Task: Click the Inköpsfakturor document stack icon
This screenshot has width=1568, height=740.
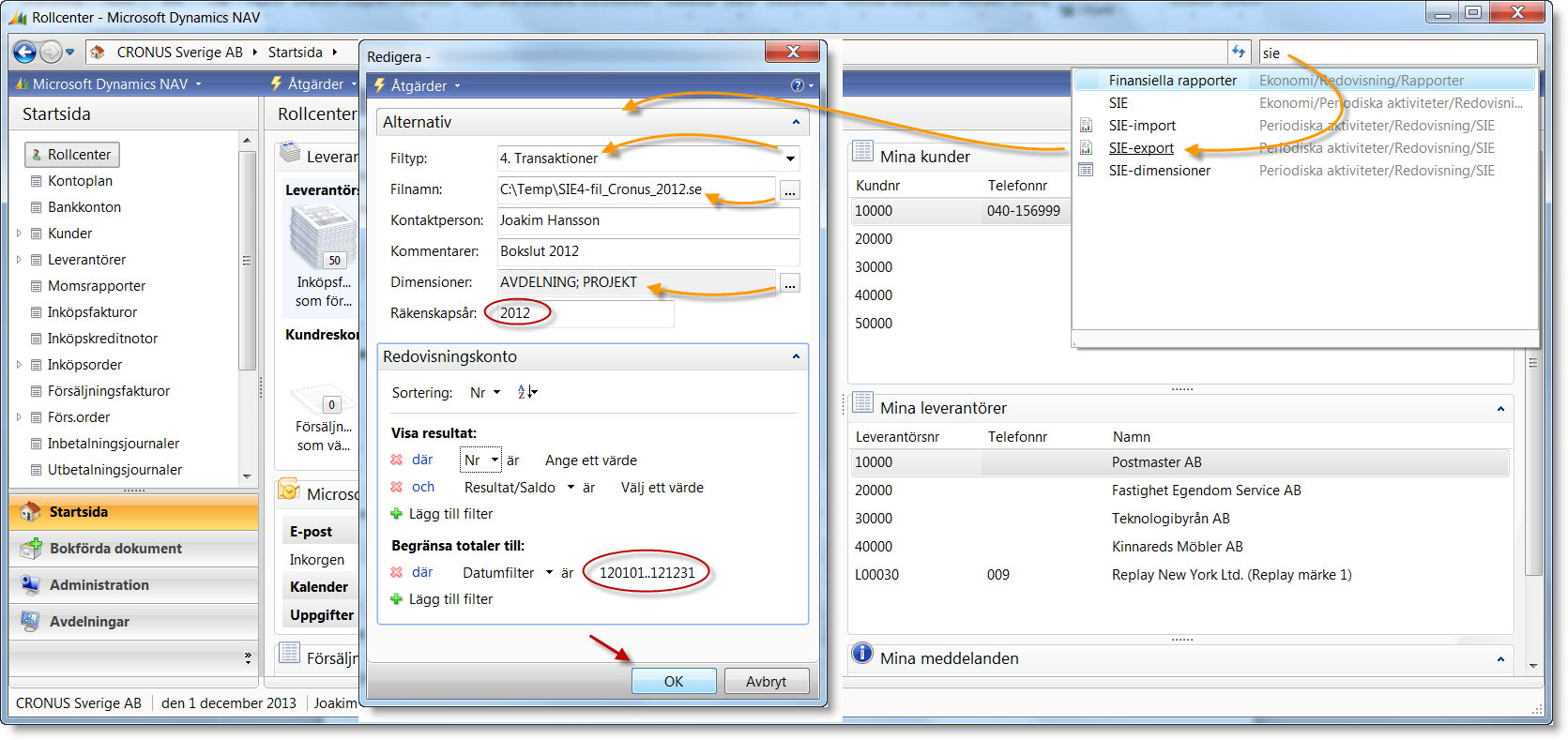Action: click(322, 237)
